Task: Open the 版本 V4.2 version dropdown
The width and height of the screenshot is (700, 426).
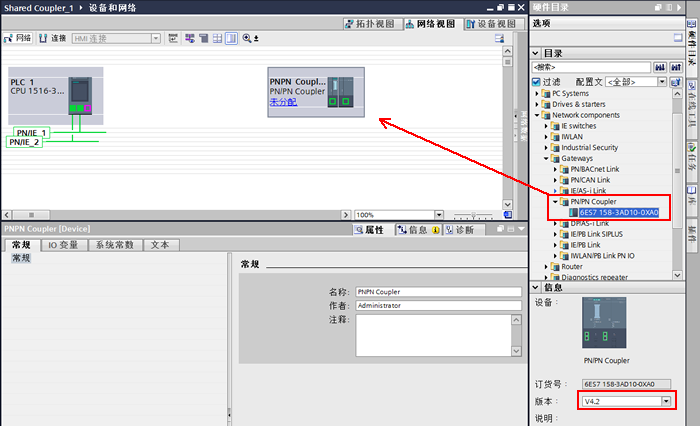Action: click(666, 401)
